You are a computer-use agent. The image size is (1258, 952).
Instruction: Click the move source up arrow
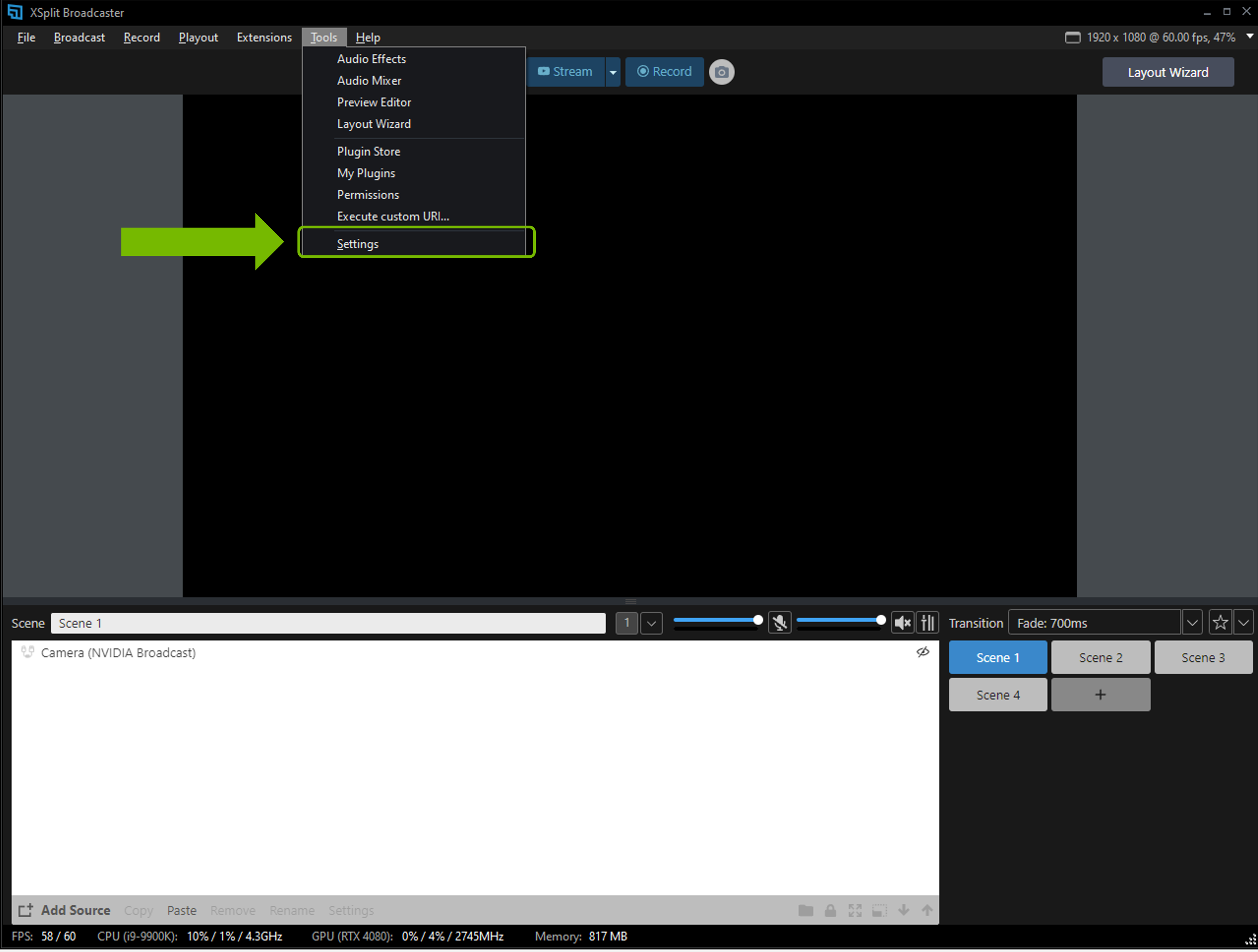(927, 910)
